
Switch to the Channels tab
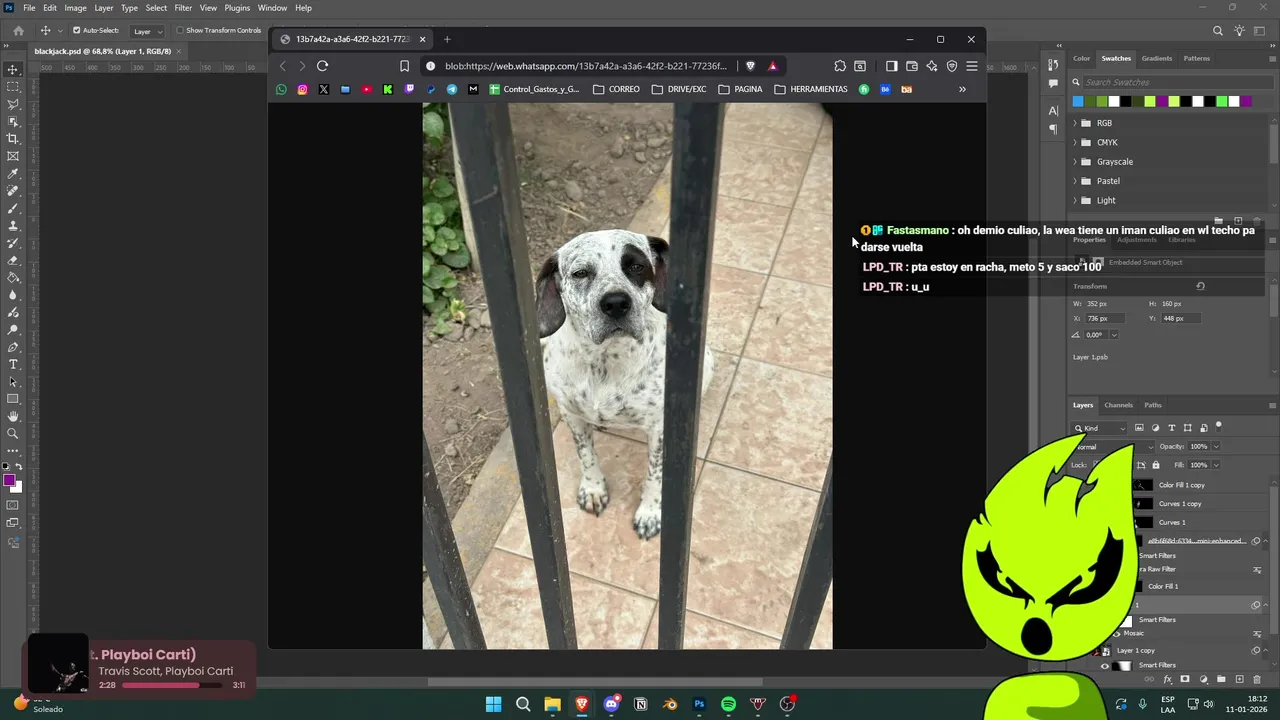click(x=1118, y=405)
